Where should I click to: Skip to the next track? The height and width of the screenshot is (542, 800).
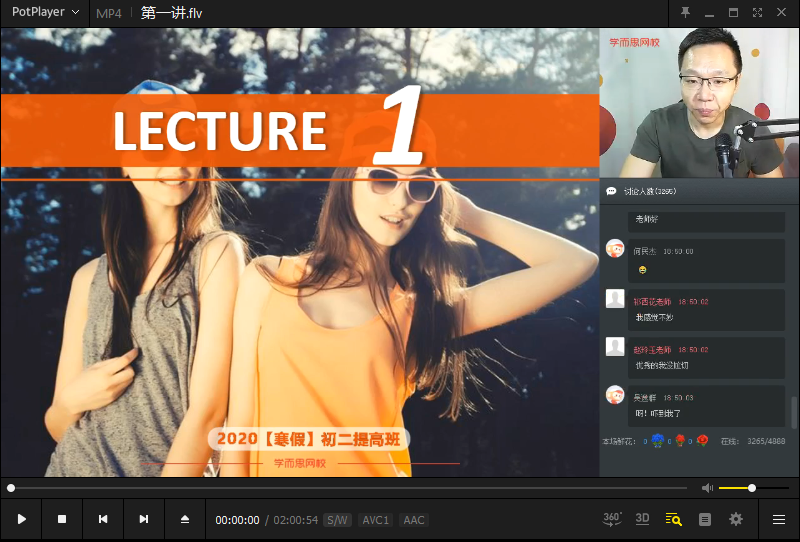[x=144, y=520]
